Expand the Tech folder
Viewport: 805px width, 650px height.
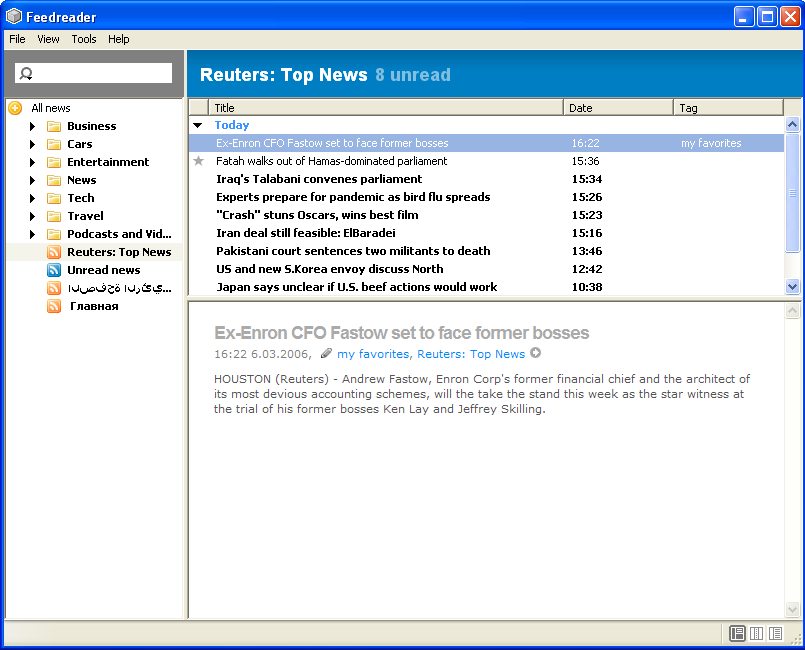pyautogui.click(x=32, y=198)
